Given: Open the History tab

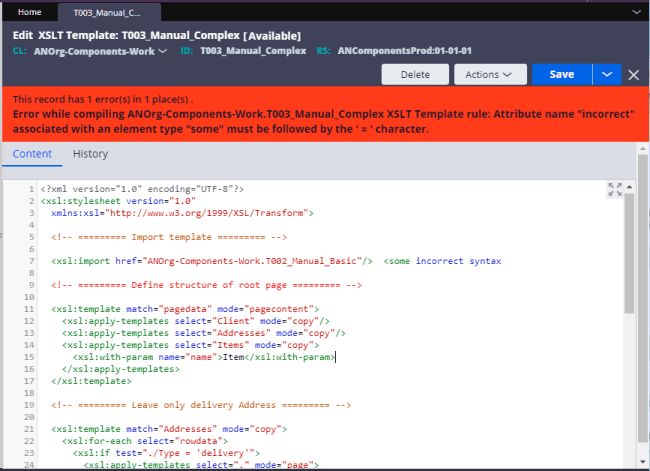Looking at the screenshot, I should pos(90,154).
